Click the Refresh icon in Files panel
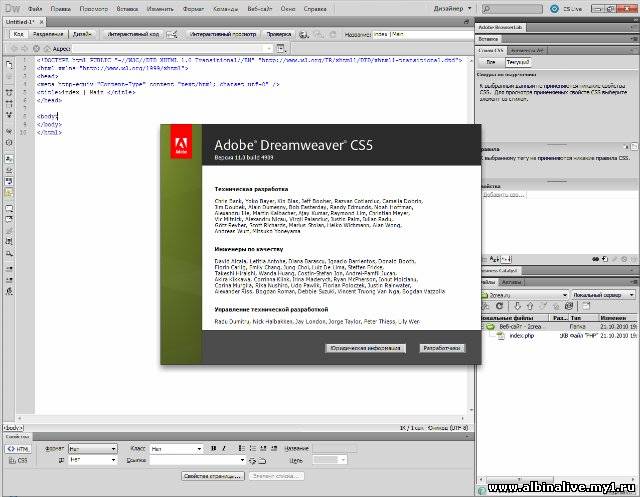The image size is (640, 497). click(499, 306)
